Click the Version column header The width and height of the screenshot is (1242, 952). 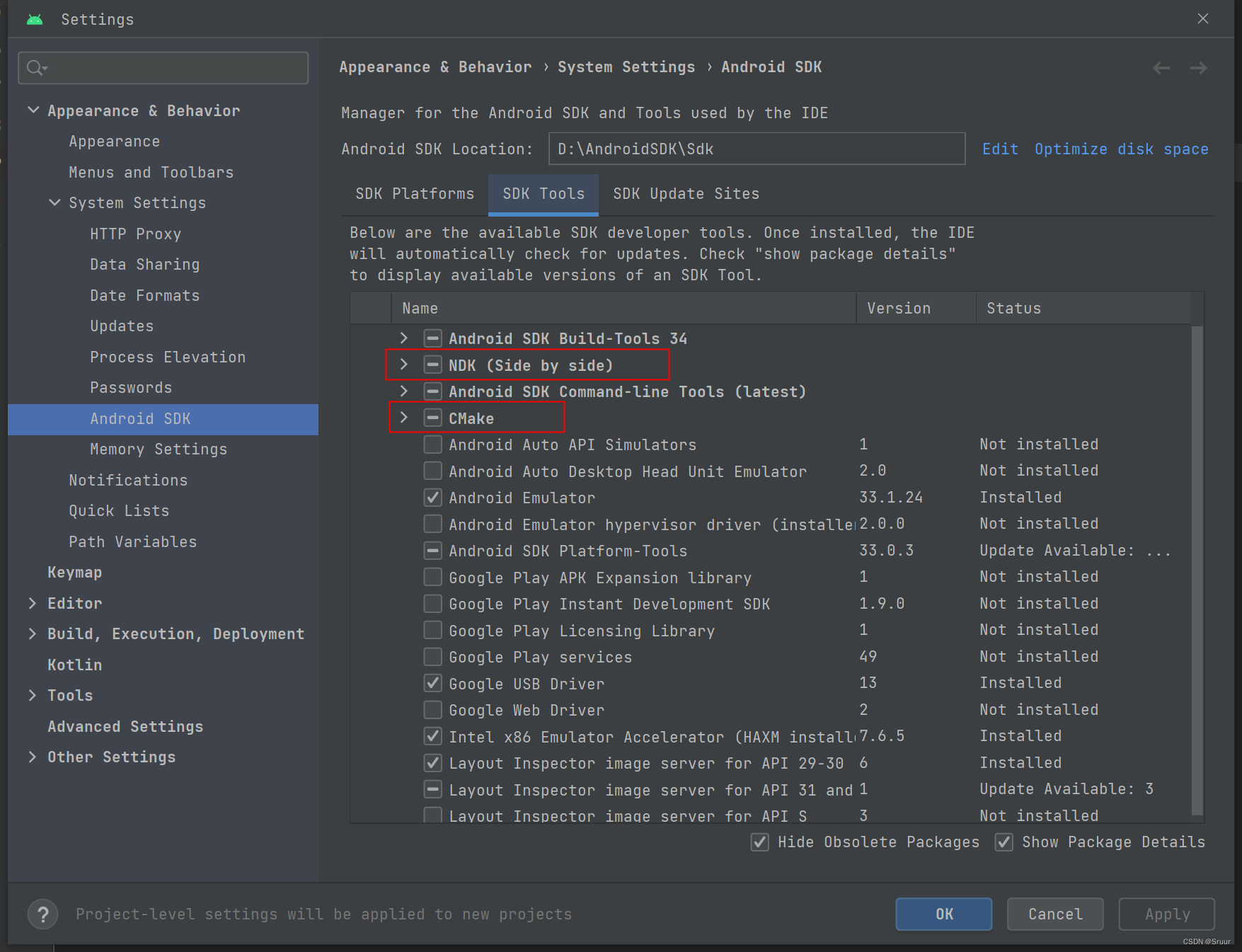(x=916, y=309)
